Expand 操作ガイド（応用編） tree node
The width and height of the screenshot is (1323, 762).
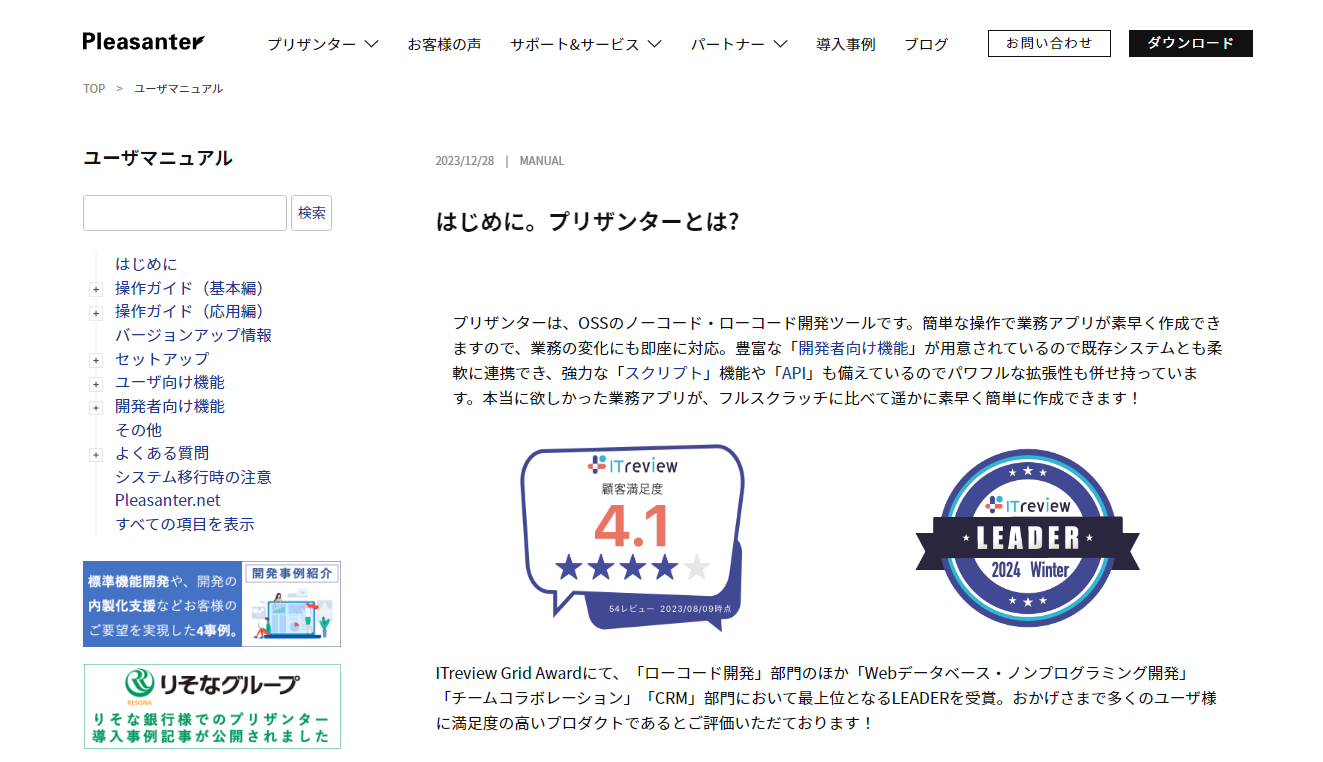pyautogui.click(x=96, y=313)
